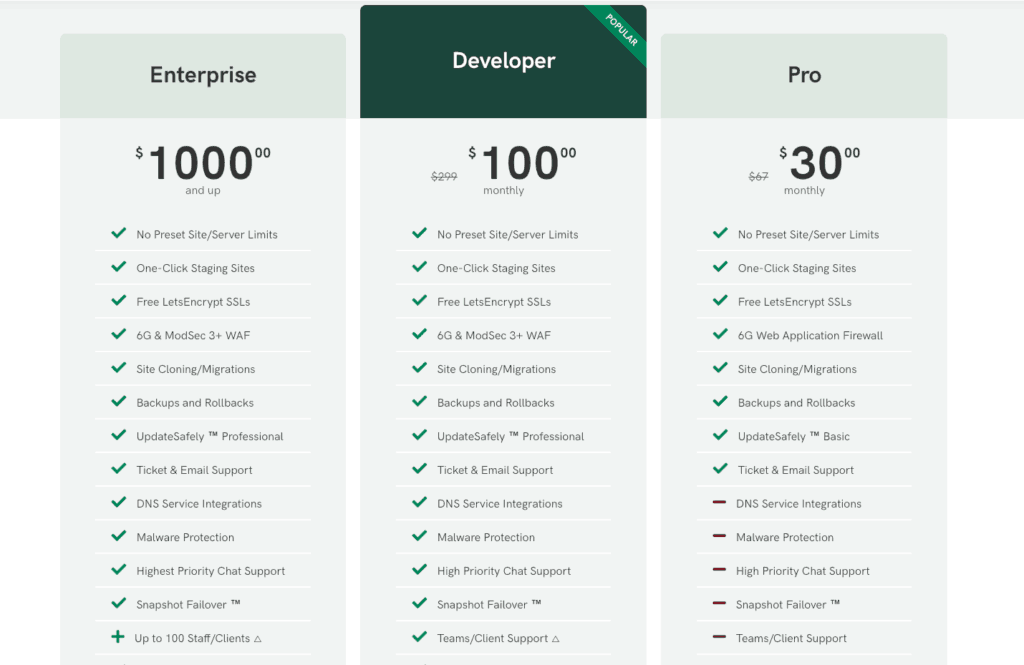Click the triangle icon after Developer Teams/Client Support
The height and width of the screenshot is (665, 1024).
pos(555,639)
